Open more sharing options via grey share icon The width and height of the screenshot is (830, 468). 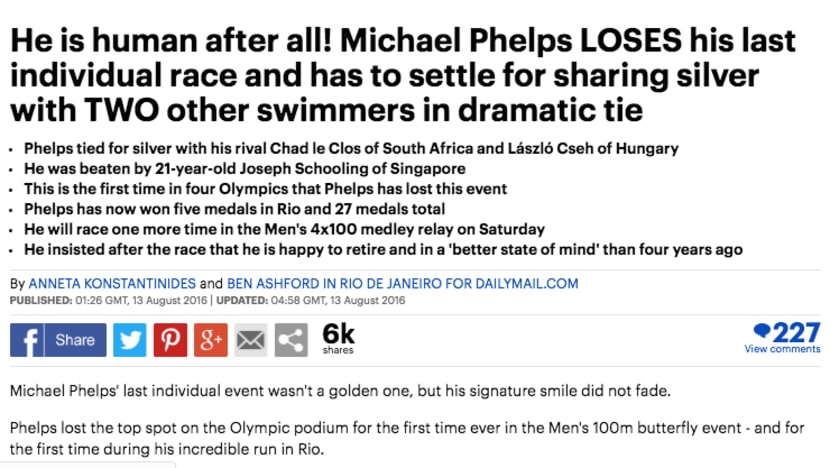coord(291,340)
